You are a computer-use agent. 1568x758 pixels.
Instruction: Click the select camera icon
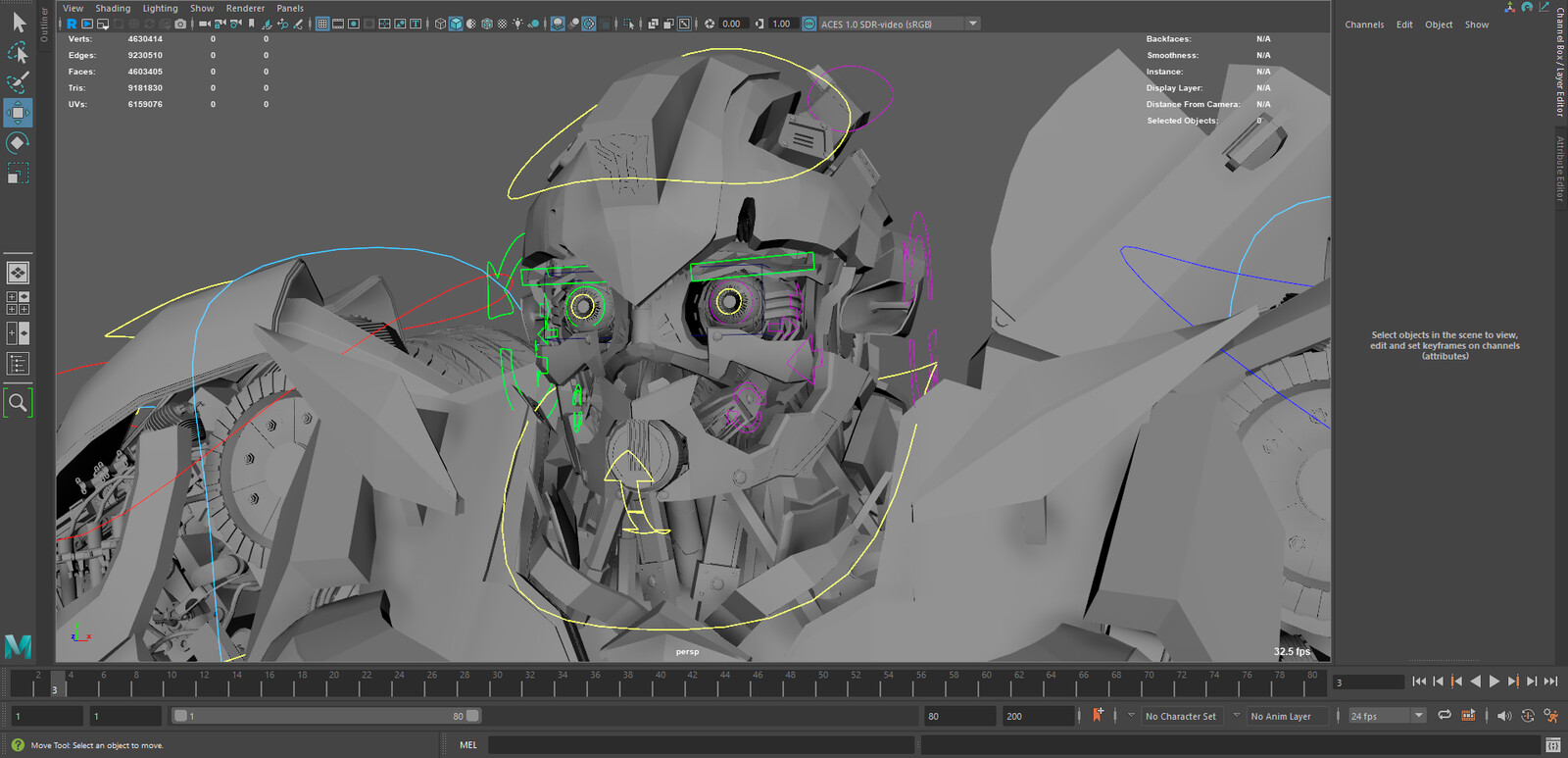[x=205, y=24]
